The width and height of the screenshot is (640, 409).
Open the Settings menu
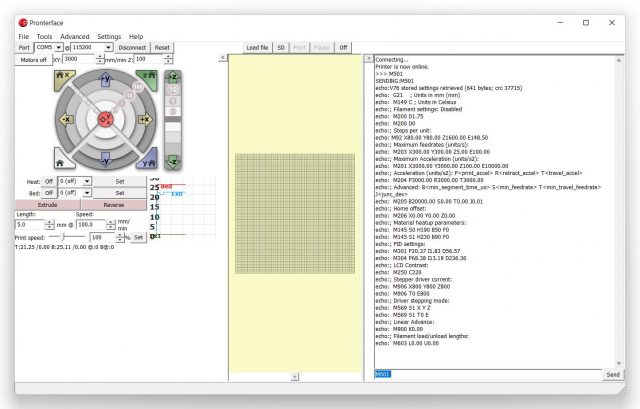point(109,36)
